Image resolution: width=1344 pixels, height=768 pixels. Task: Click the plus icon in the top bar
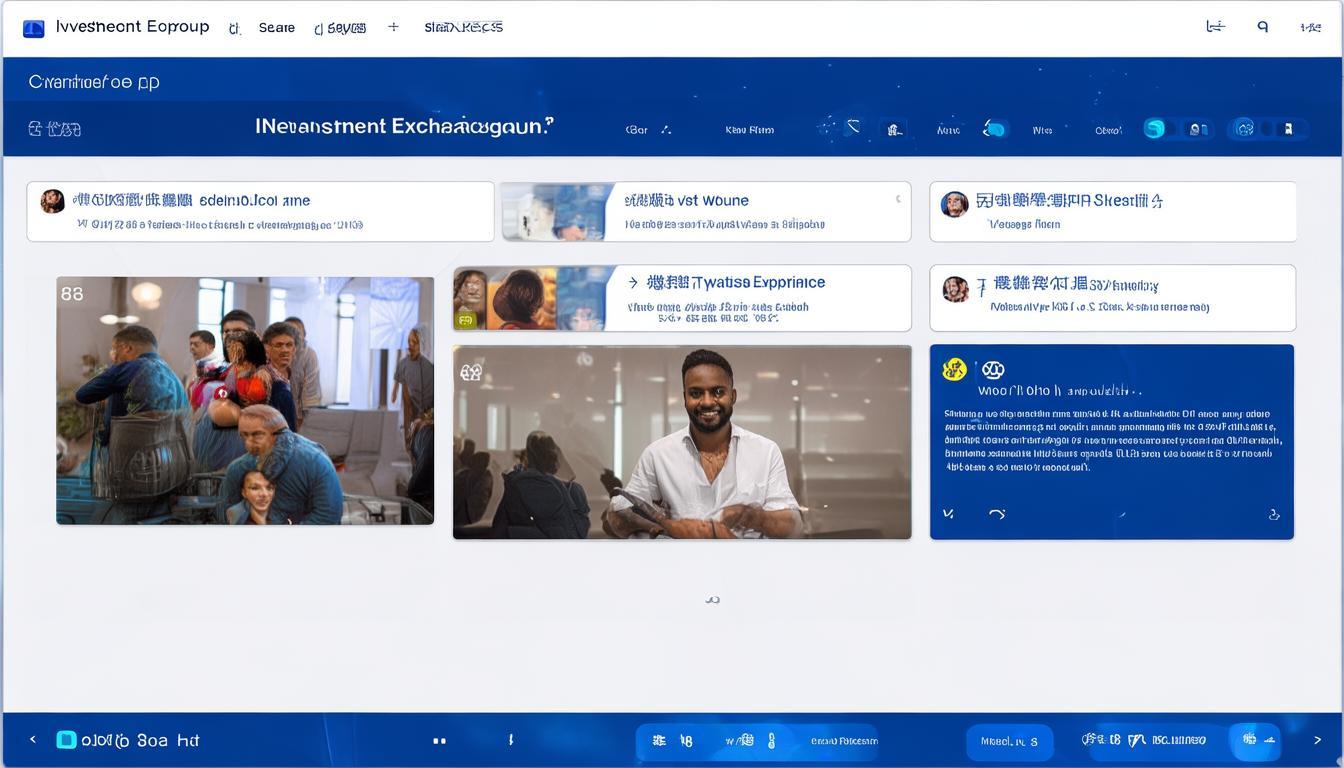[393, 27]
